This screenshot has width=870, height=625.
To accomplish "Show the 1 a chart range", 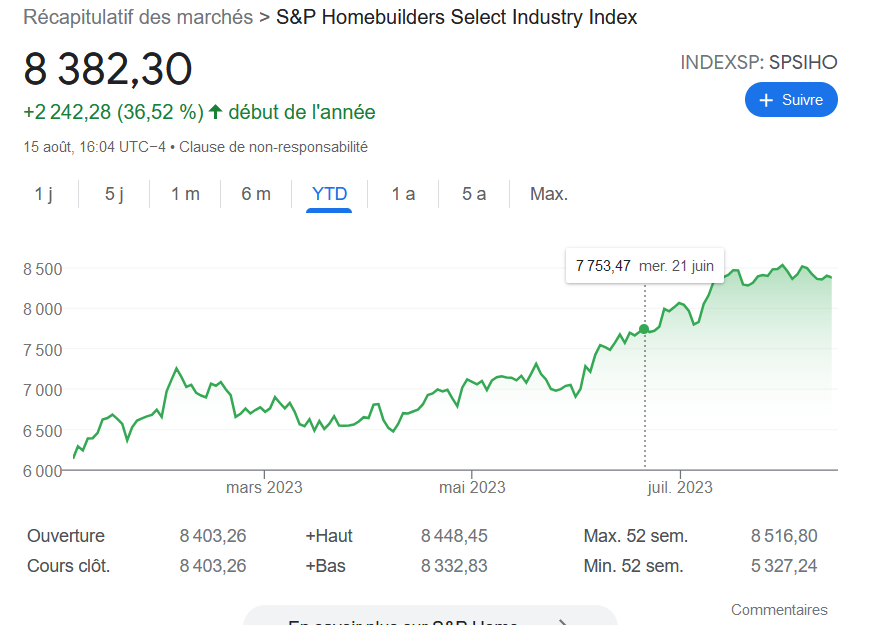I will tap(403, 194).
